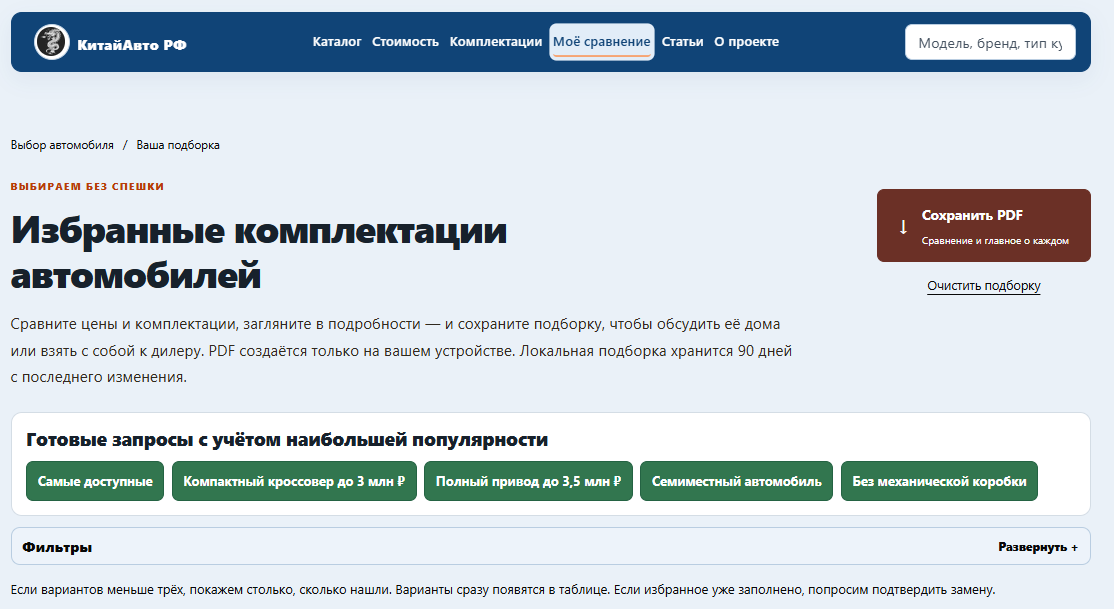Select the Моё сравнение tab
Image resolution: width=1114 pixels, height=609 pixels.
pyautogui.click(x=602, y=42)
